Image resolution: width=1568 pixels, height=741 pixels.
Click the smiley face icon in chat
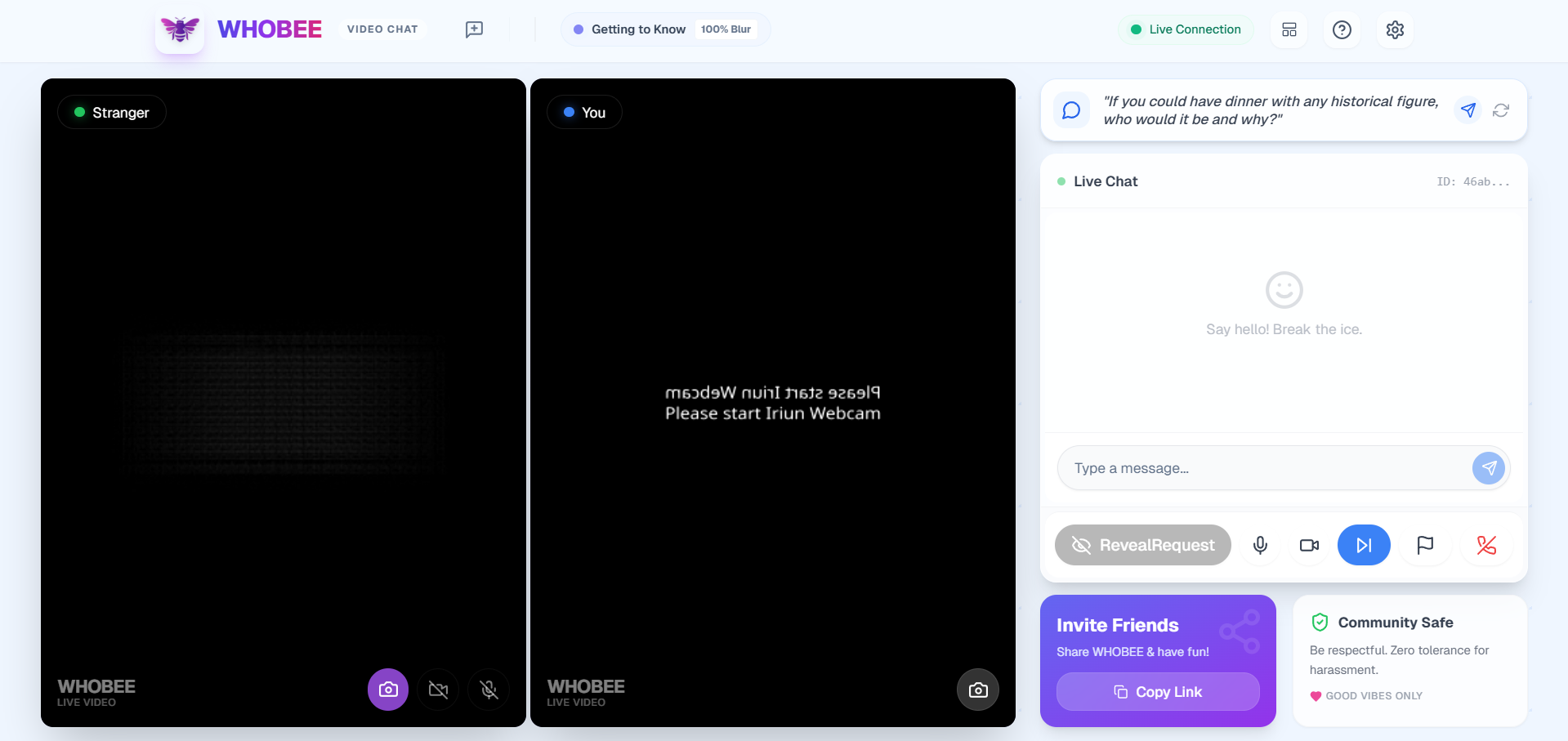pyautogui.click(x=1284, y=290)
